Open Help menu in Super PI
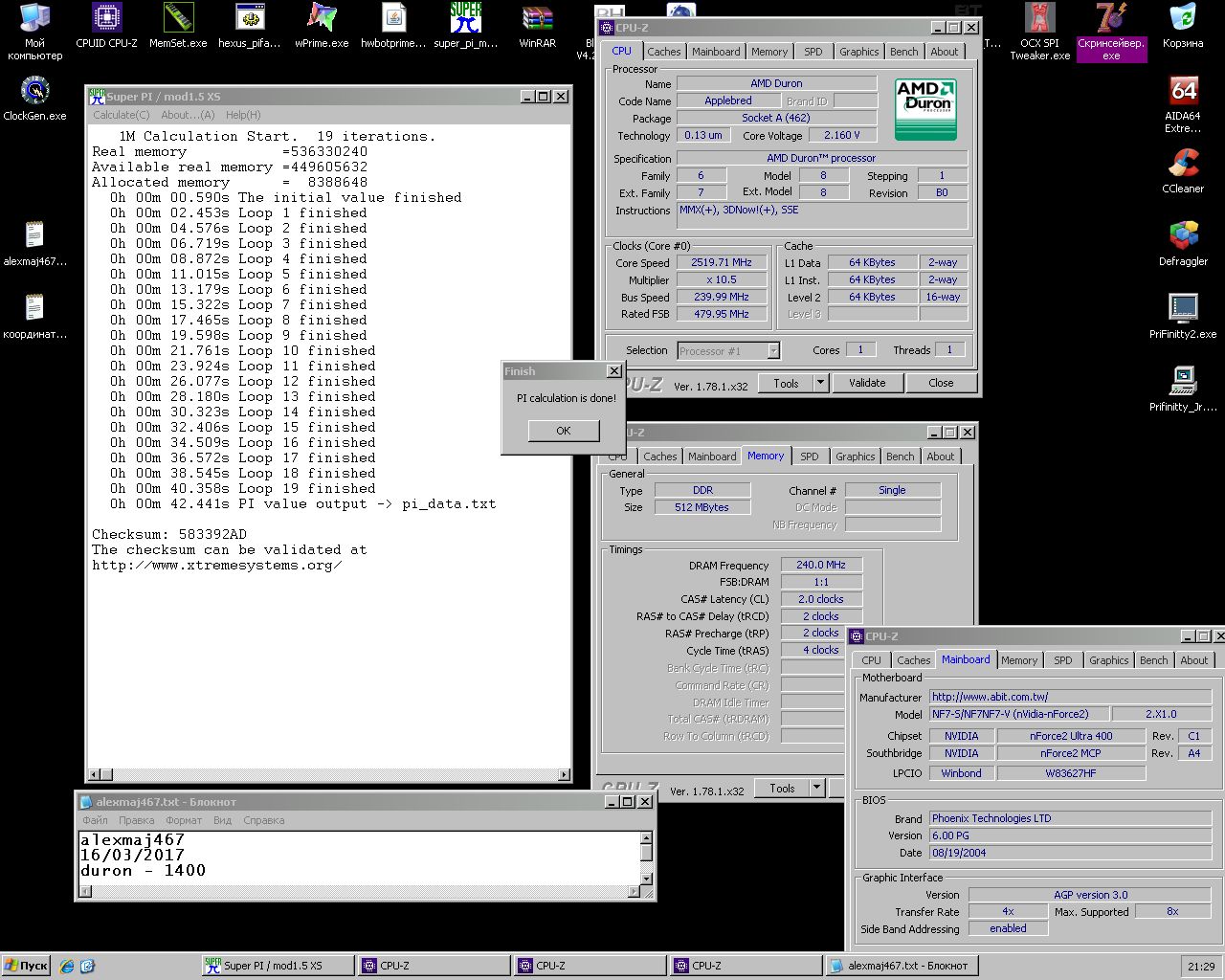The image size is (1225, 980). 243,115
